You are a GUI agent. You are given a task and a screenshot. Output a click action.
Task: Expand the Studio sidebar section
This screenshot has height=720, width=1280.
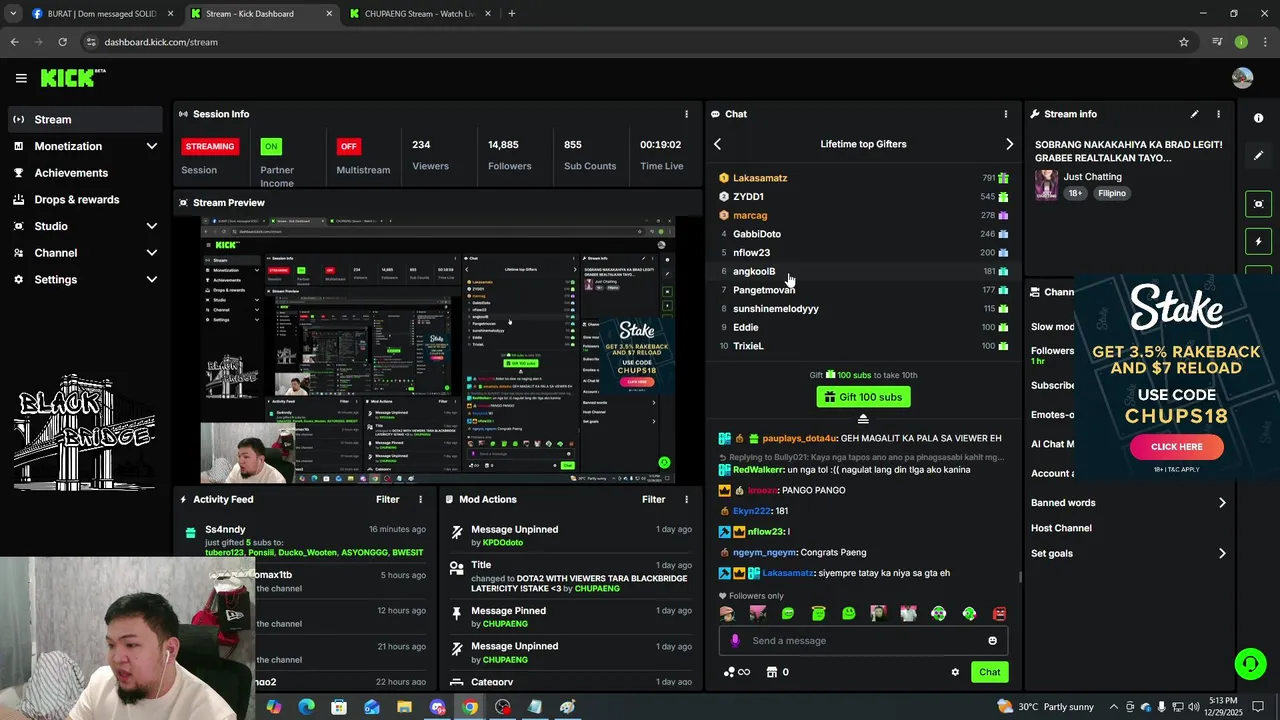point(151,226)
